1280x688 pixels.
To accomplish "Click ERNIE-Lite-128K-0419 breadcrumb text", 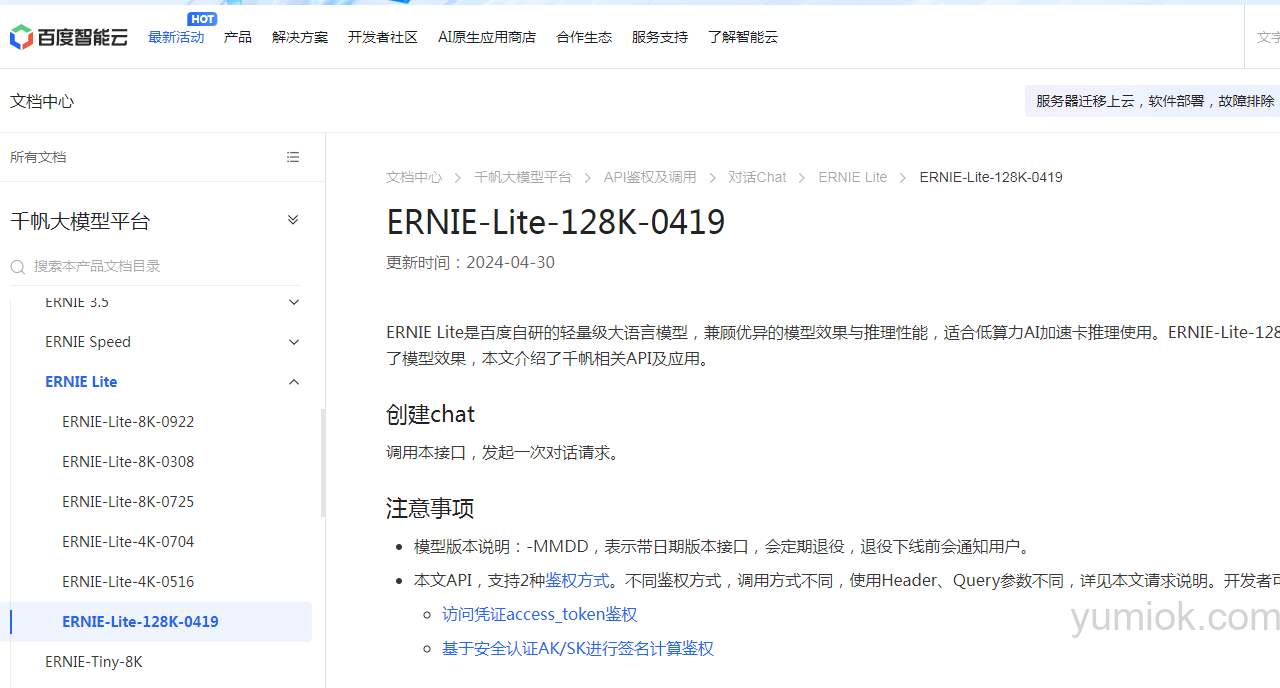I will (991, 177).
